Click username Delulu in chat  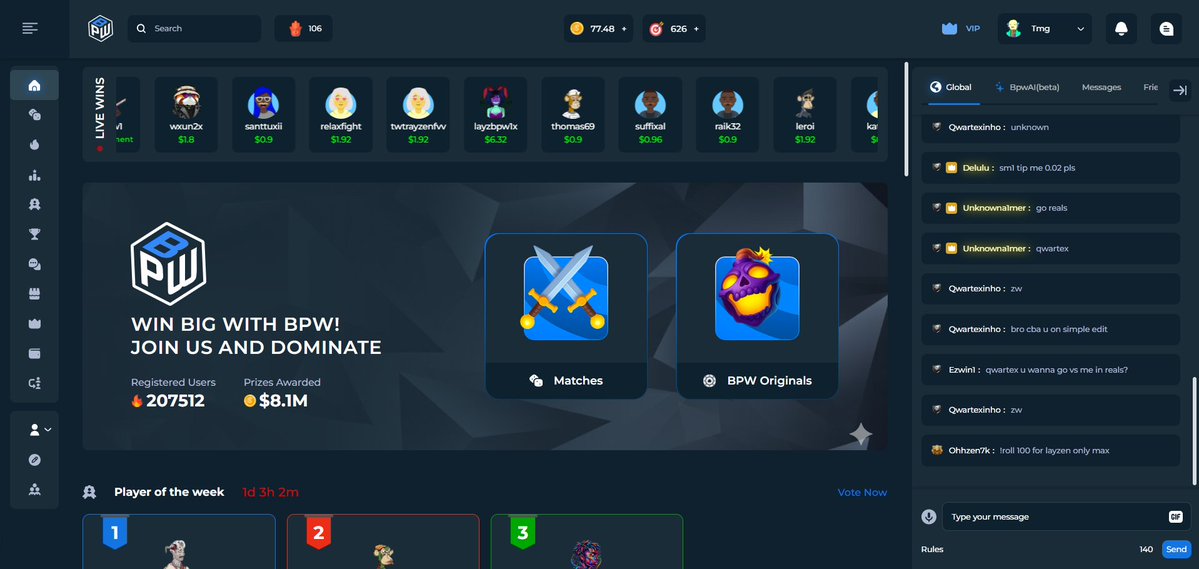pos(976,167)
